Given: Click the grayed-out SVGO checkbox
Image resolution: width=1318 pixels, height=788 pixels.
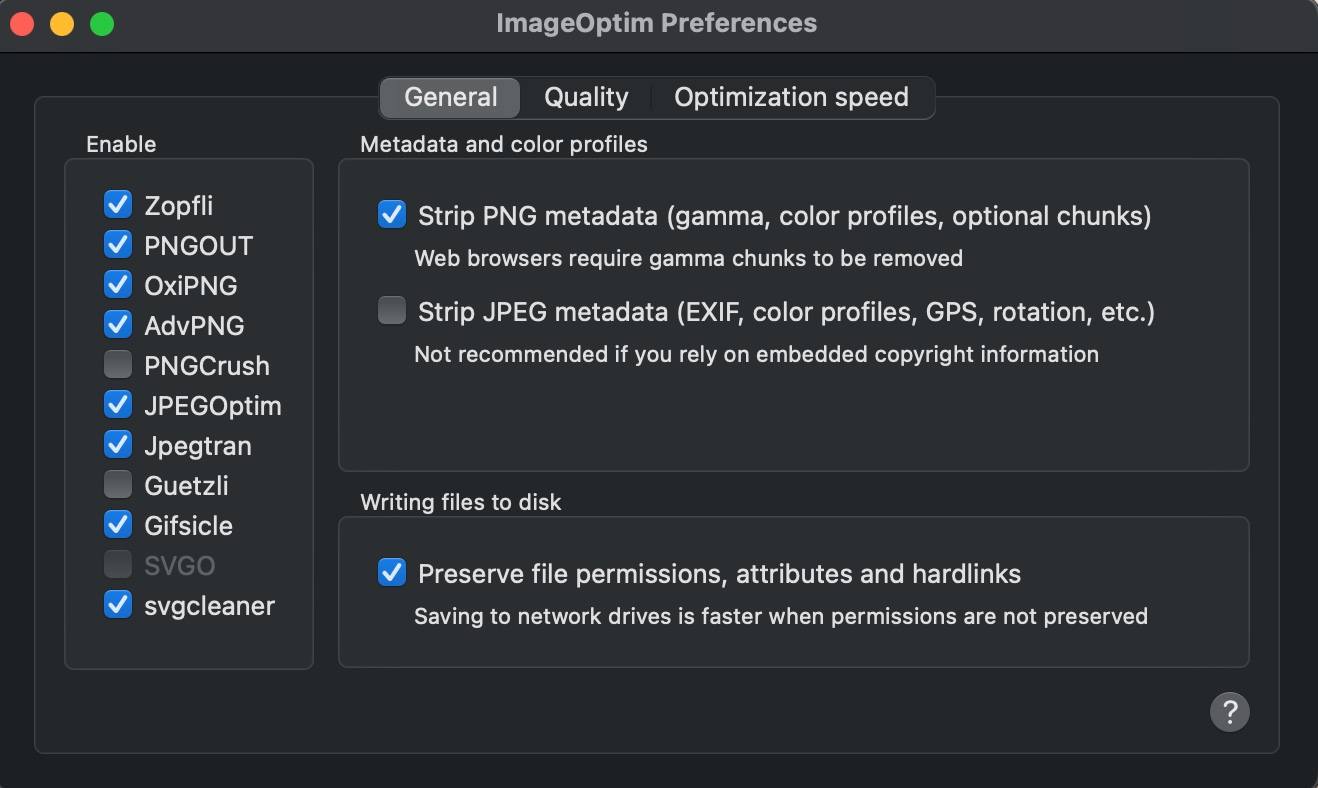Looking at the screenshot, I should (118, 565).
